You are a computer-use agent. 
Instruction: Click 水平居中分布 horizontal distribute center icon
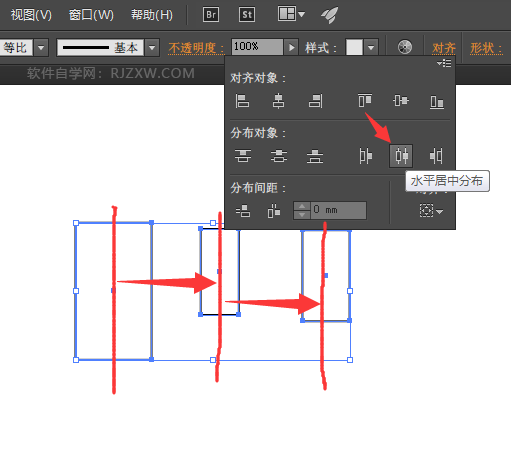tap(401, 156)
